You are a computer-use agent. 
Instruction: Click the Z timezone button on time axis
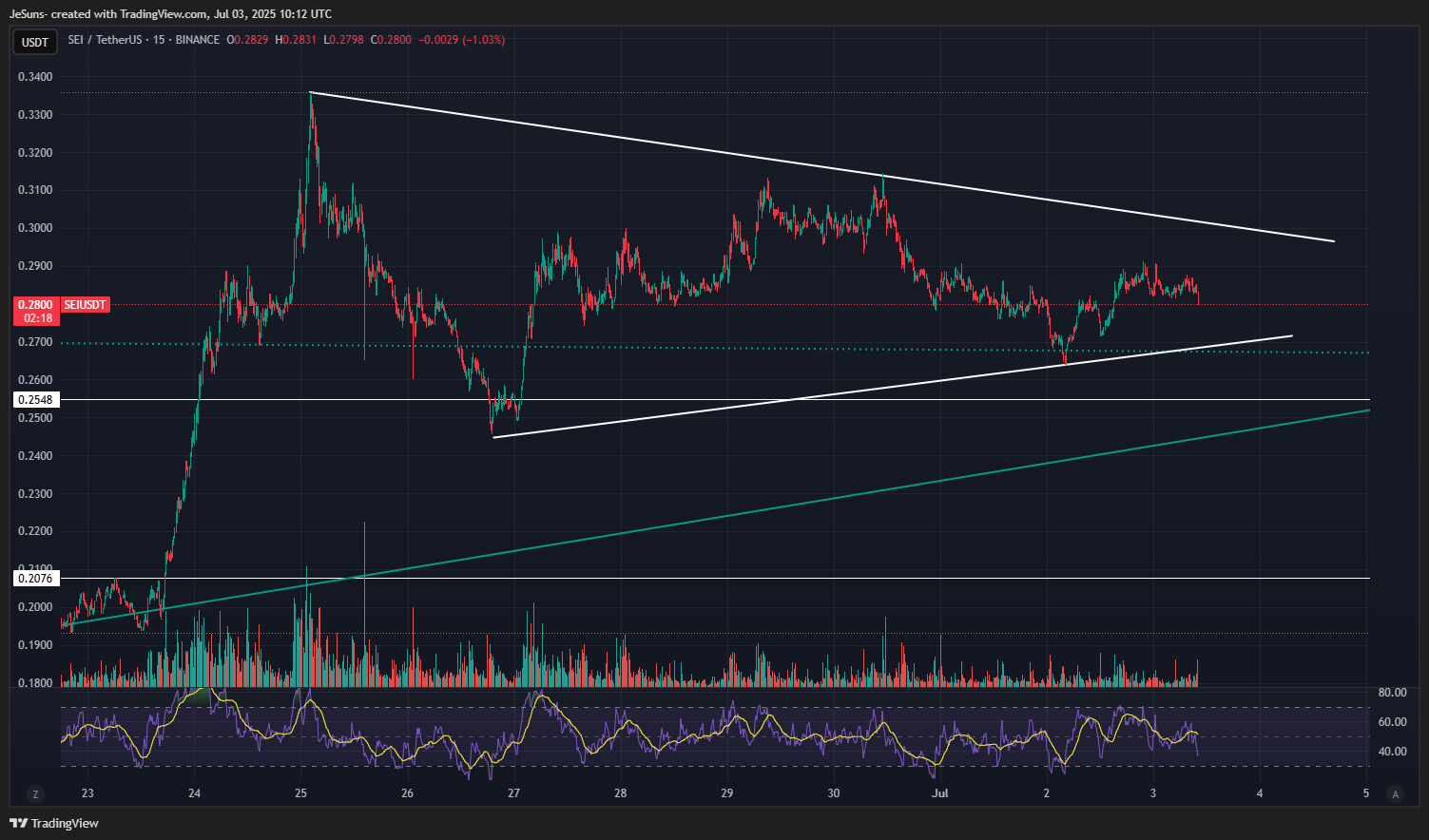point(35,794)
